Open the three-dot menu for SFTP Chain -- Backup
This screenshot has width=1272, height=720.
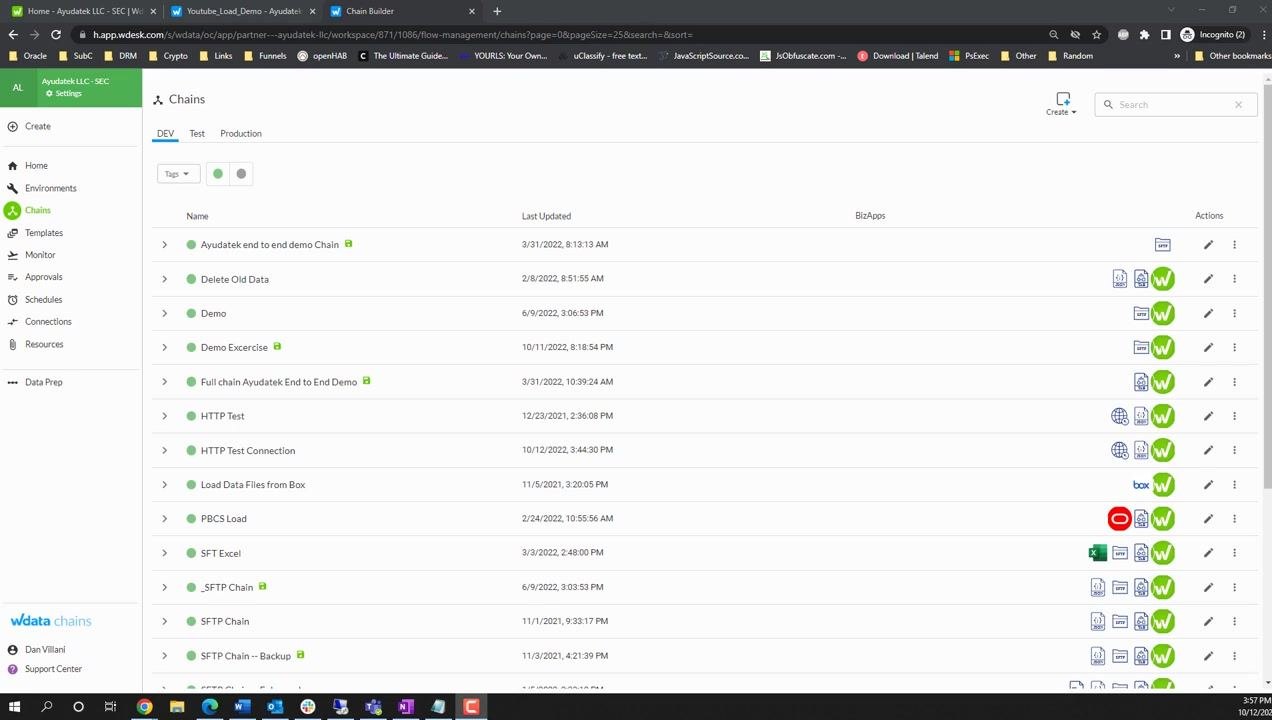pyautogui.click(x=1234, y=656)
